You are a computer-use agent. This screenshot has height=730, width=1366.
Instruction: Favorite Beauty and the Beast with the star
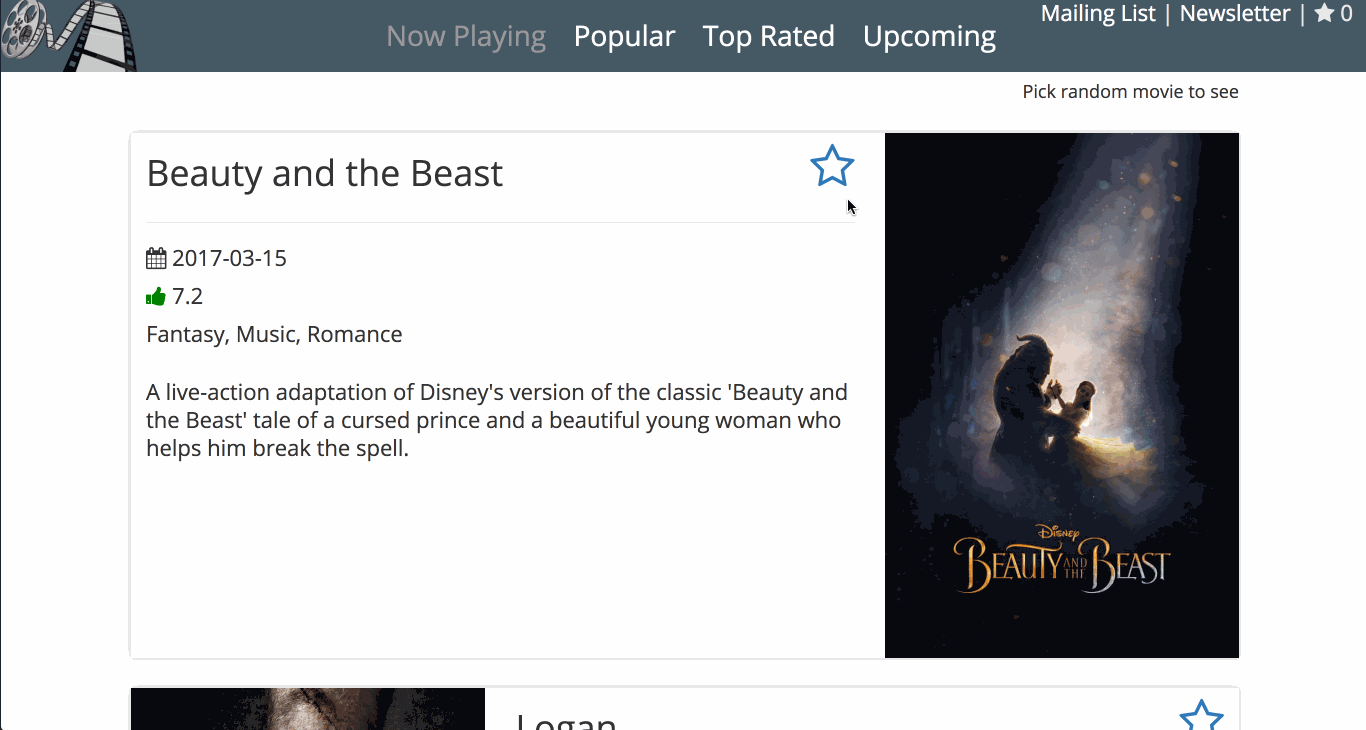[x=832, y=167]
